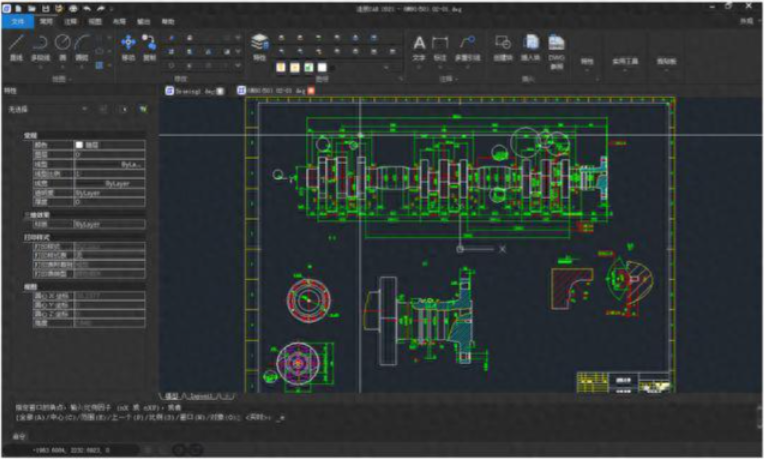Open the Layer Properties stack icon

coord(259,43)
